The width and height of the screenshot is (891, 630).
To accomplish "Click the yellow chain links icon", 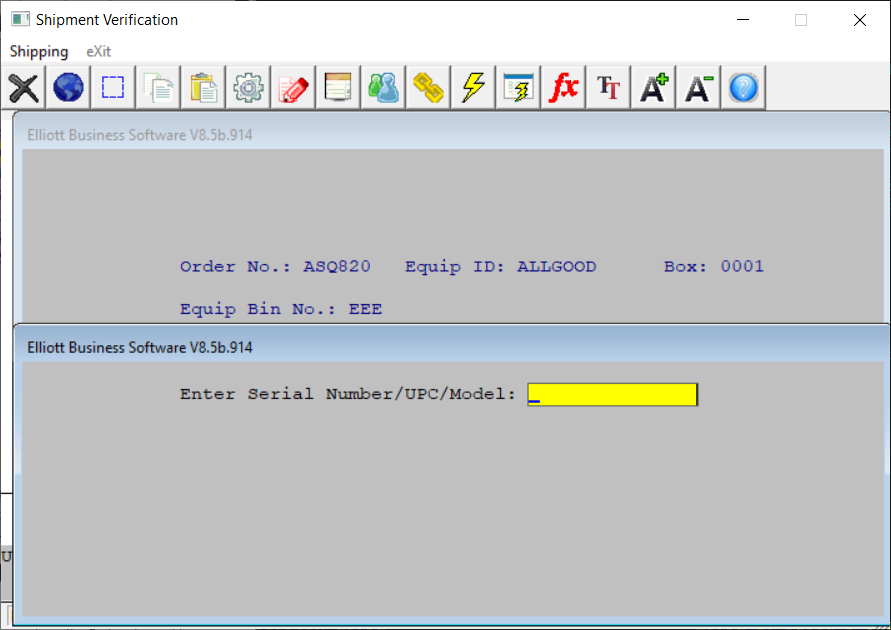I will [428, 87].
